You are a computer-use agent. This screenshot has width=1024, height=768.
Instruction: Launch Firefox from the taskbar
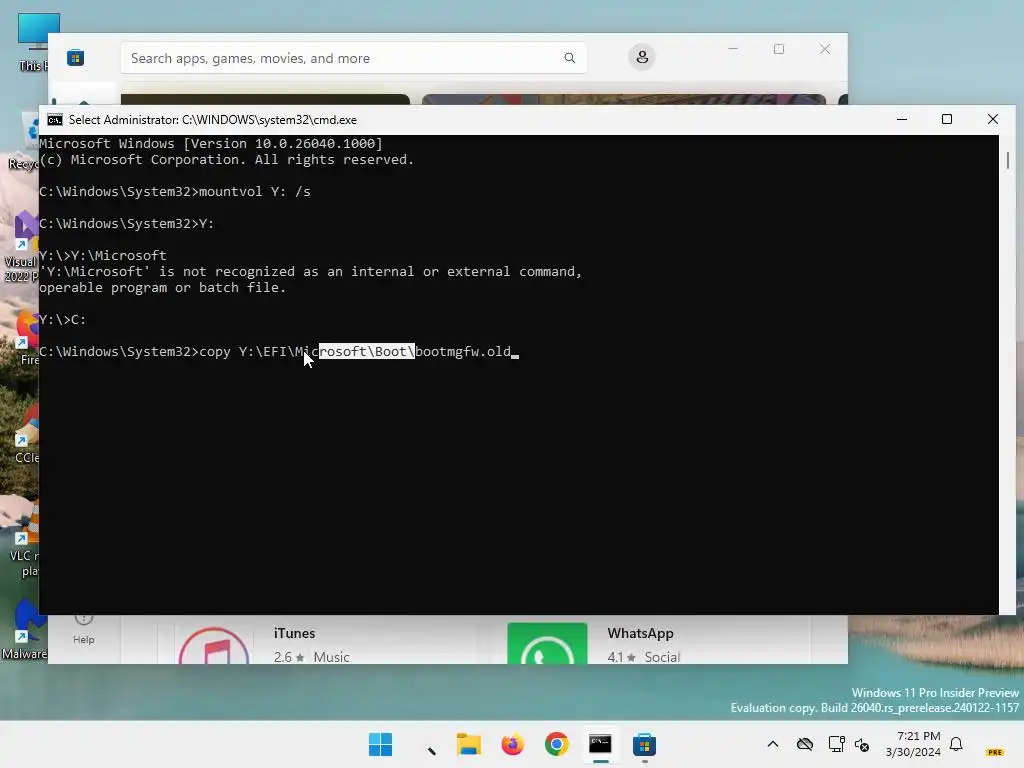pos(513,744)
